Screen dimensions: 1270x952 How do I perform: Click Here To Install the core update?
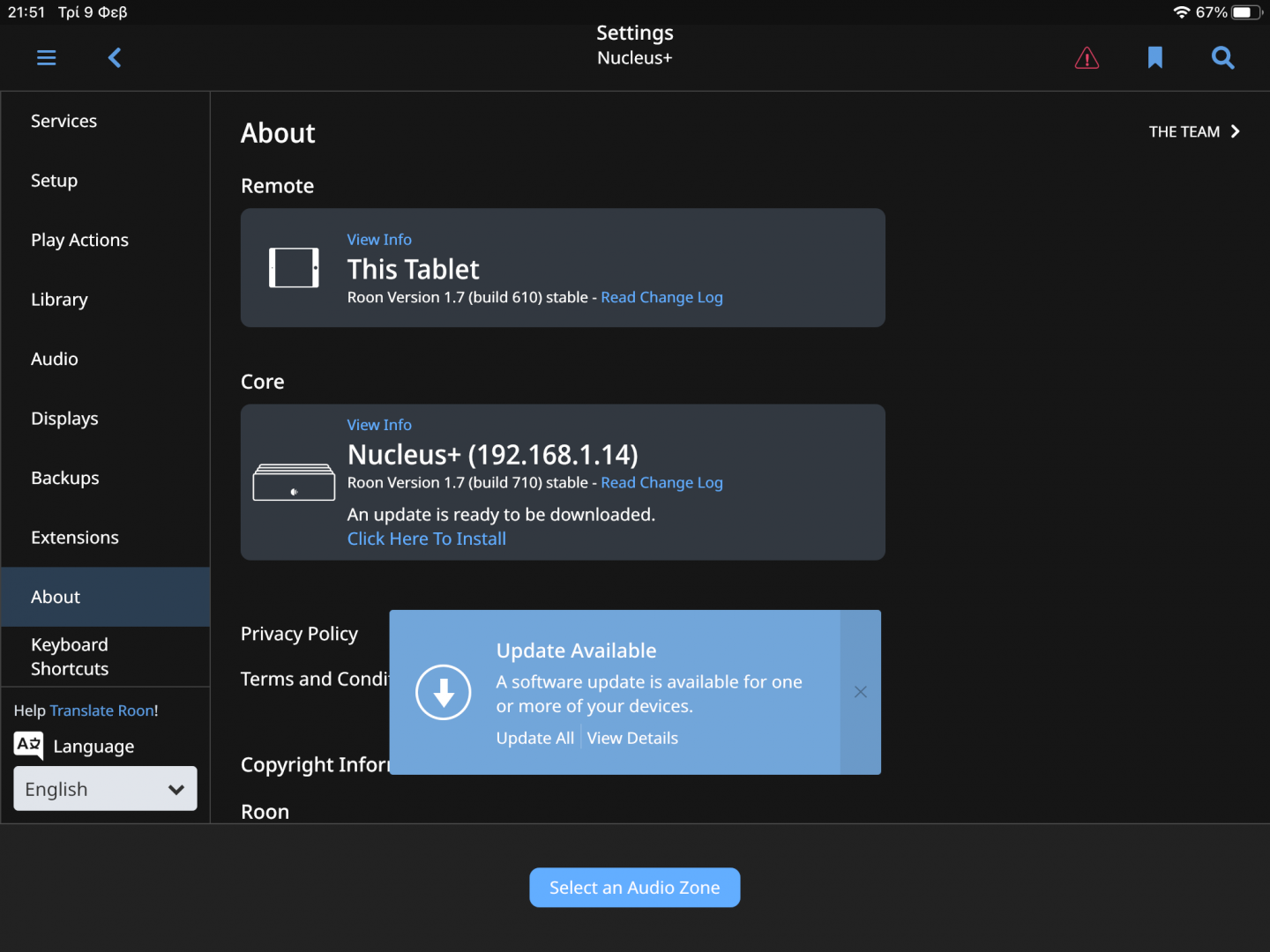pyautogui.click(x=427, y=539)
